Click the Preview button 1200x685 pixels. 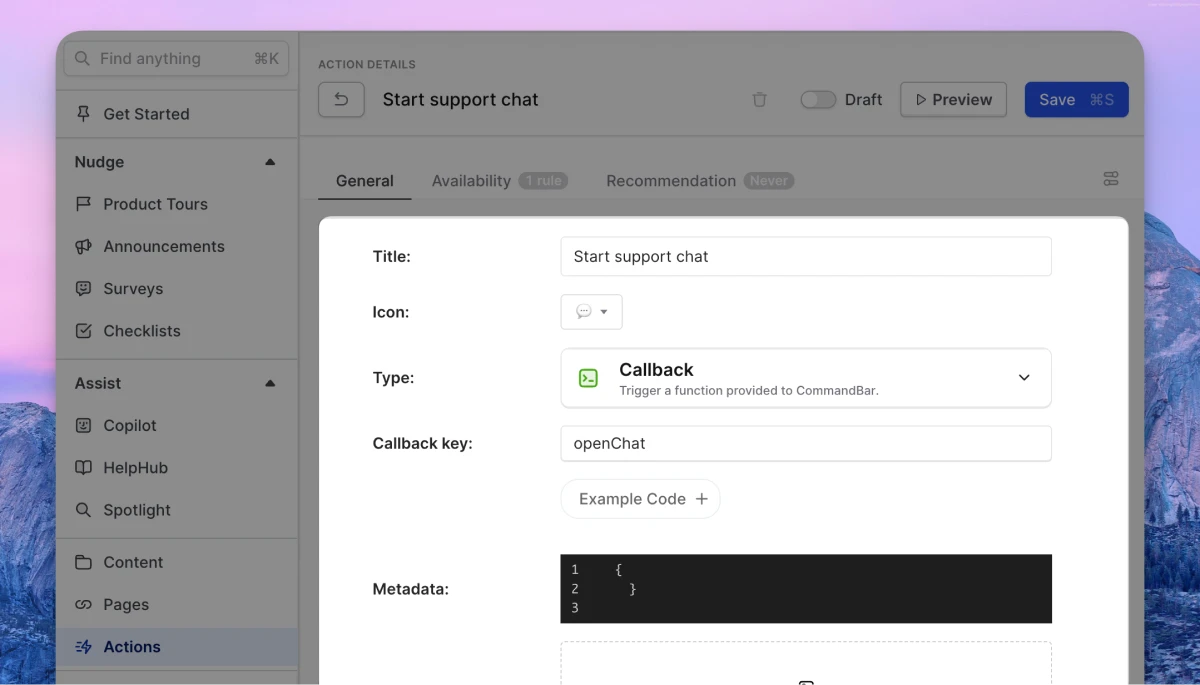click(x=954, y=100)
